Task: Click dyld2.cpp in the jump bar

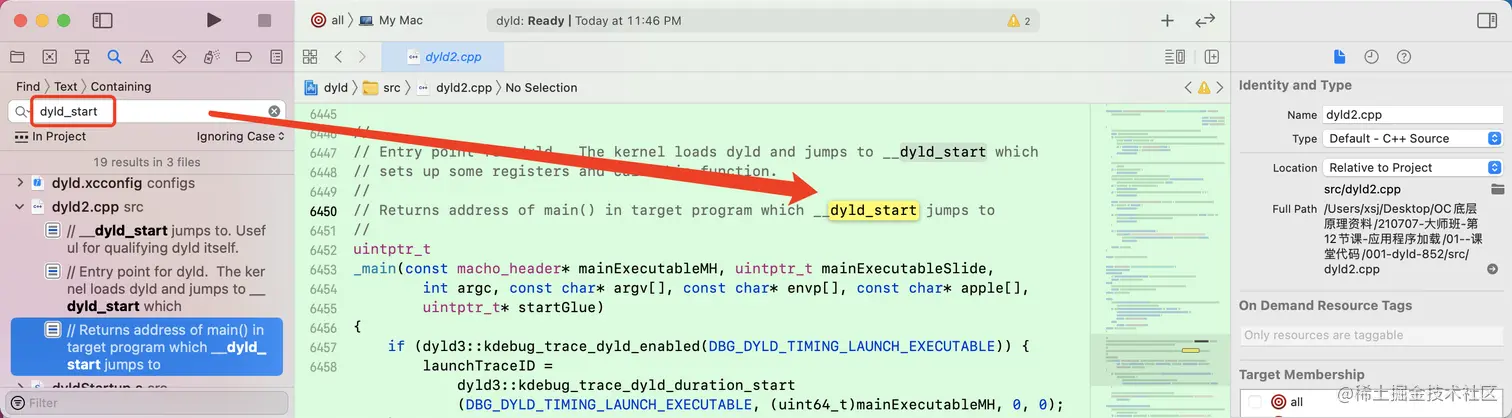Action: (454, 87)
